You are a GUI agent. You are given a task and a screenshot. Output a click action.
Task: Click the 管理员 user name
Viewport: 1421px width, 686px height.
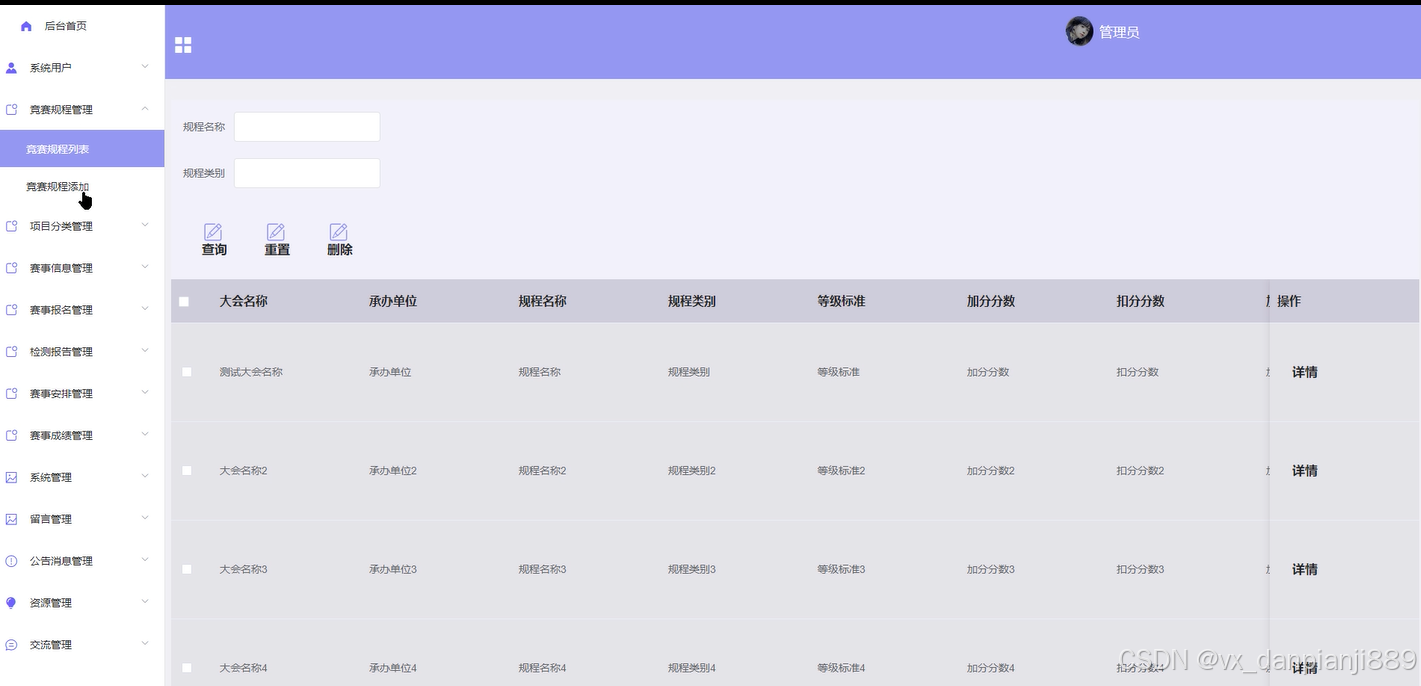(1119, 32)
